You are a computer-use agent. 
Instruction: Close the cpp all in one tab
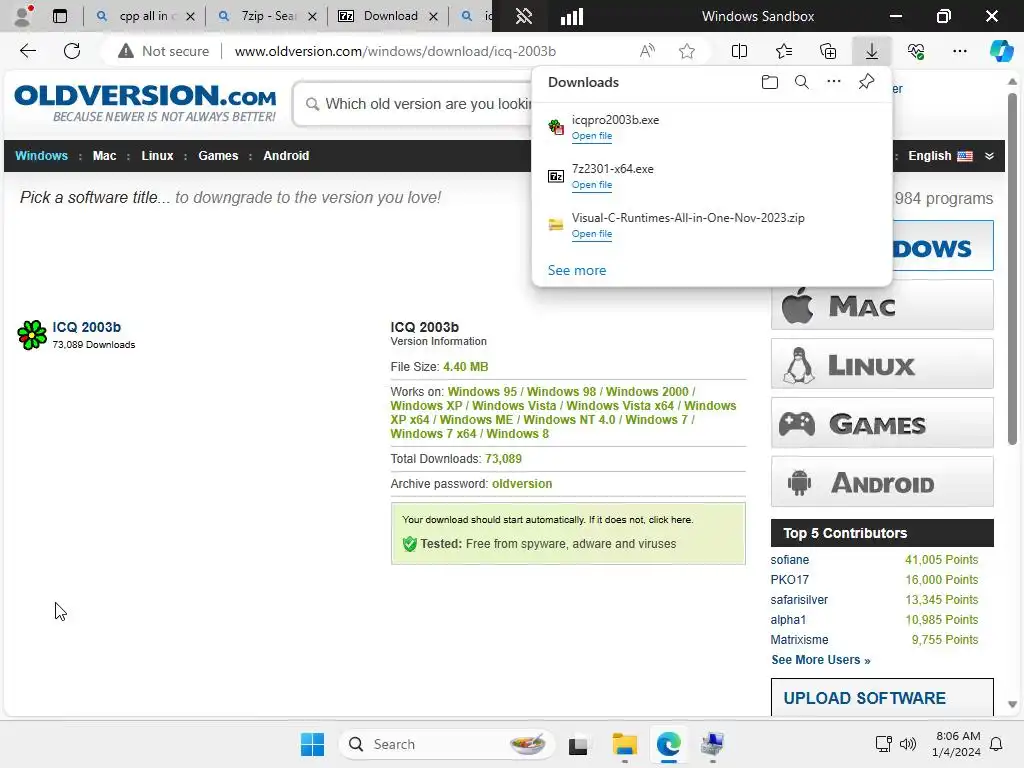(x=190, y=16)
